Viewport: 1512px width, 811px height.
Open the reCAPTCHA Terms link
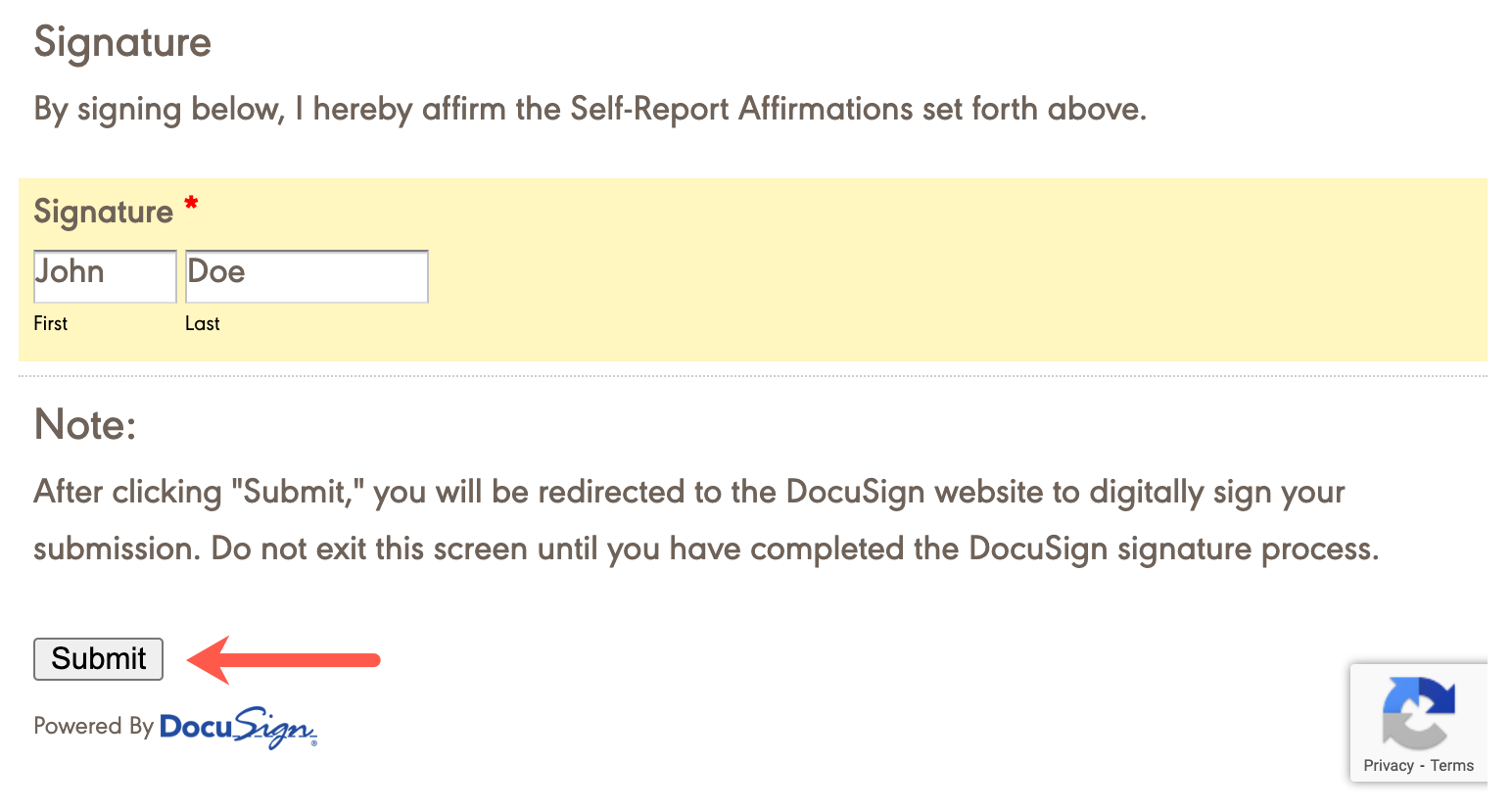pos(1451,766)
